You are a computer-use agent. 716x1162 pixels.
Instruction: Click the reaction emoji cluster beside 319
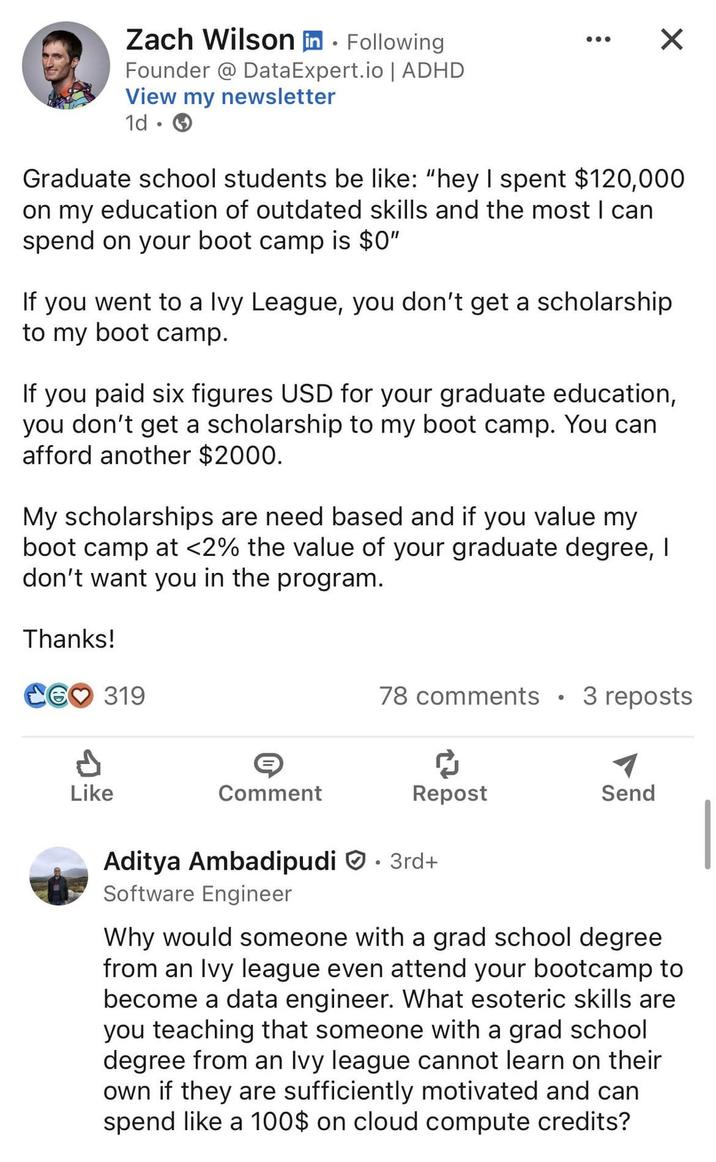tap(60, 695)
